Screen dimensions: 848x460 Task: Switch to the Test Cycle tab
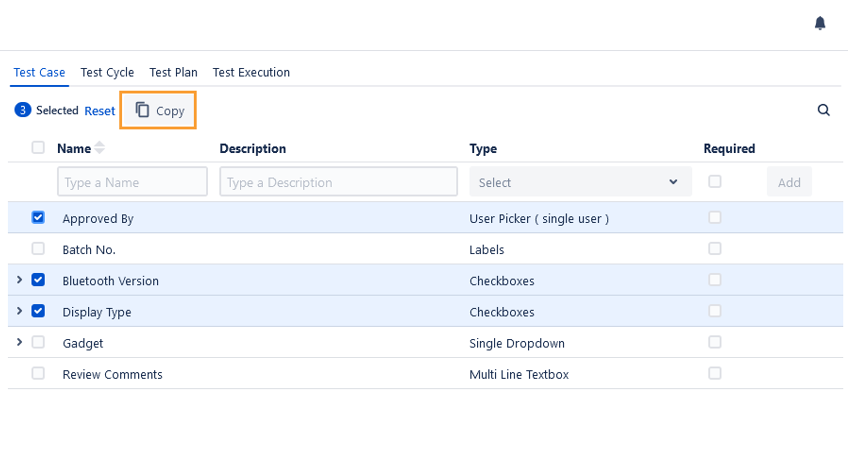pos(107,72)
